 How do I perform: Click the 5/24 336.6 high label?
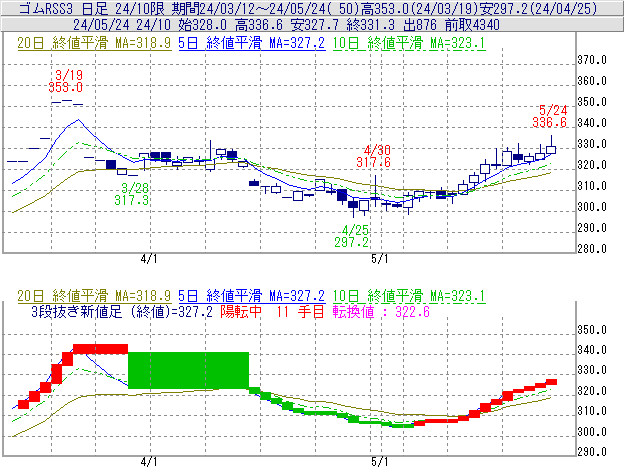click(x=550, y=116)
